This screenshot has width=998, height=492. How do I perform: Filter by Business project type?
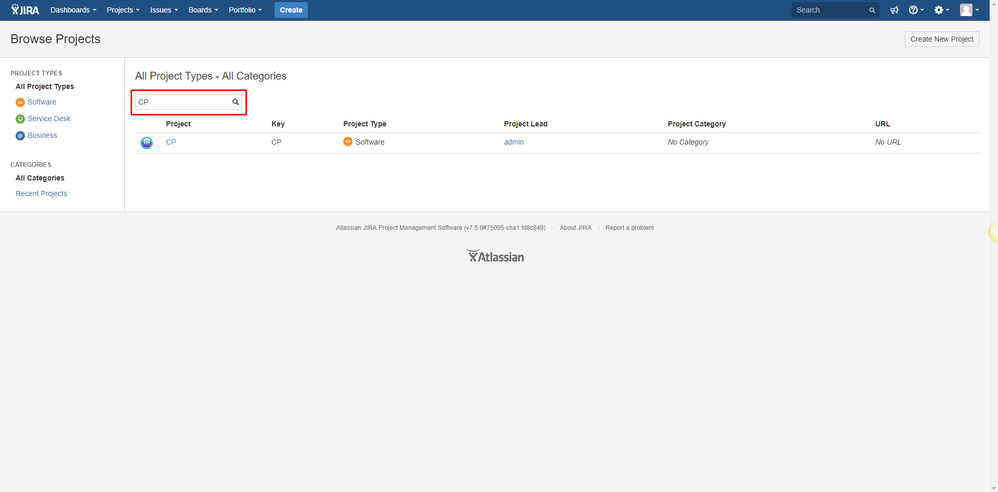click(42, 135)
